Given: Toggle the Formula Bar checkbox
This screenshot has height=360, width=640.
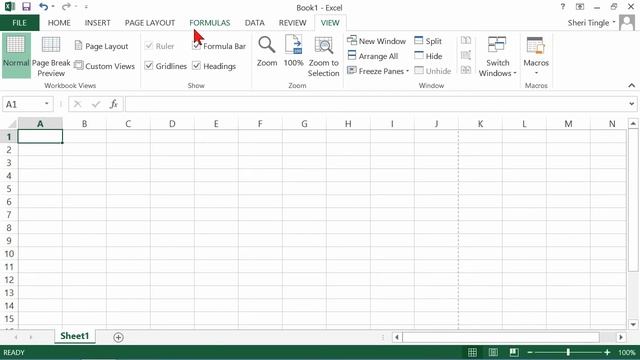Looking at the screenshot, I should [196, 46].
